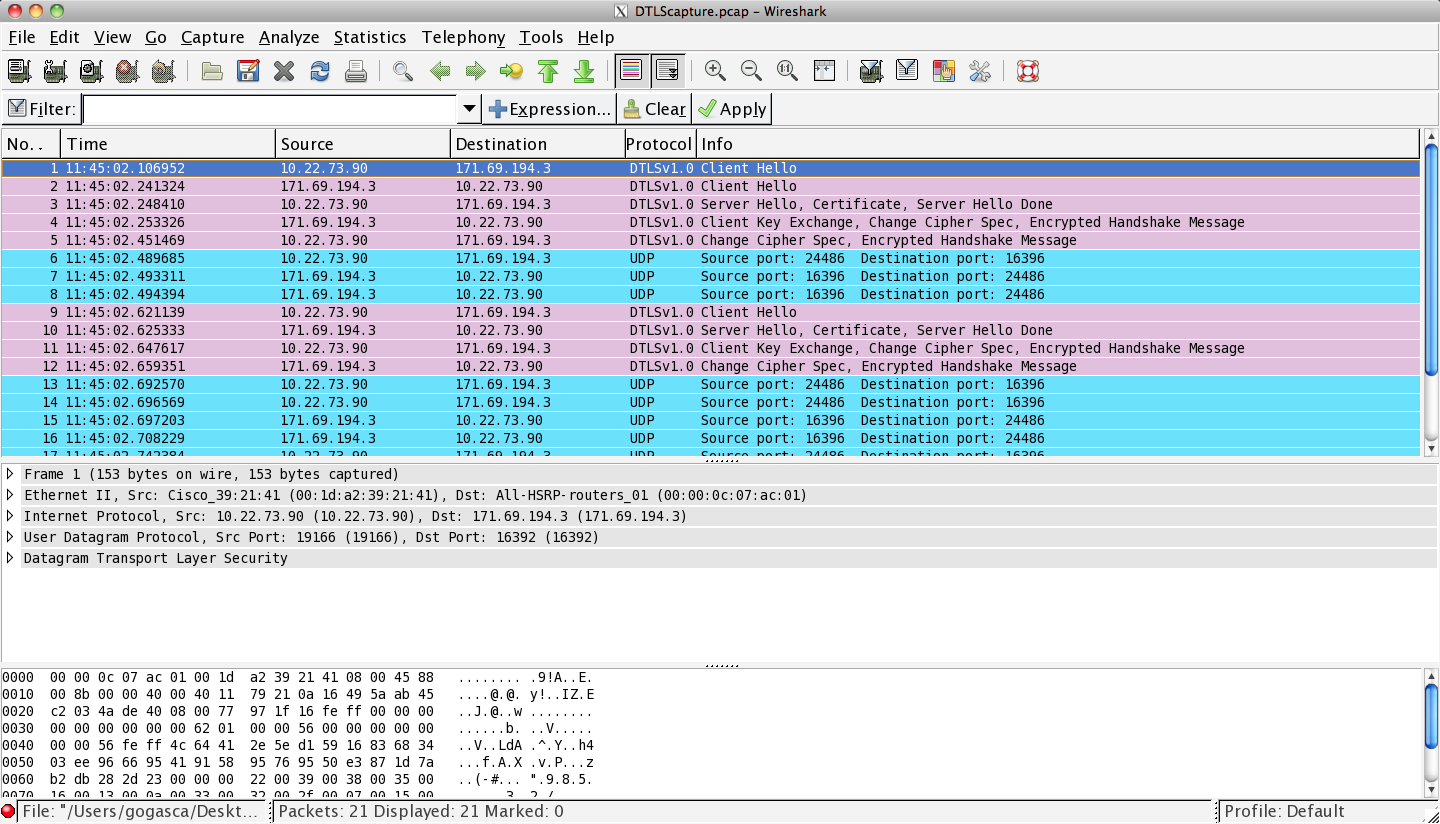Expand the User Datagram Protocol tree item

(10, 537)
